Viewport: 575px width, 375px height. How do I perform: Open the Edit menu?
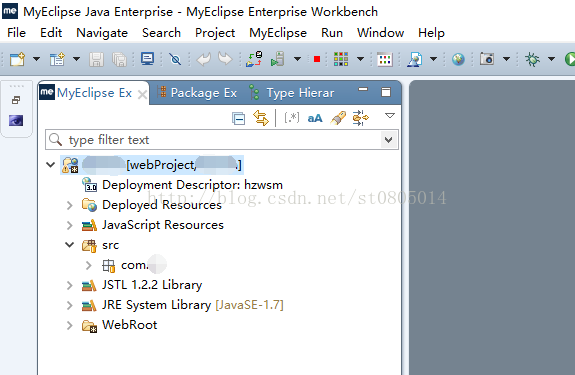51,33
